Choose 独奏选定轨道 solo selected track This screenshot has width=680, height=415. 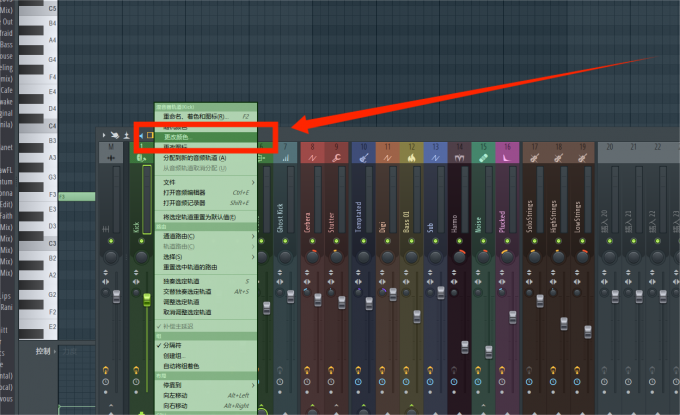tap(206, 281)
